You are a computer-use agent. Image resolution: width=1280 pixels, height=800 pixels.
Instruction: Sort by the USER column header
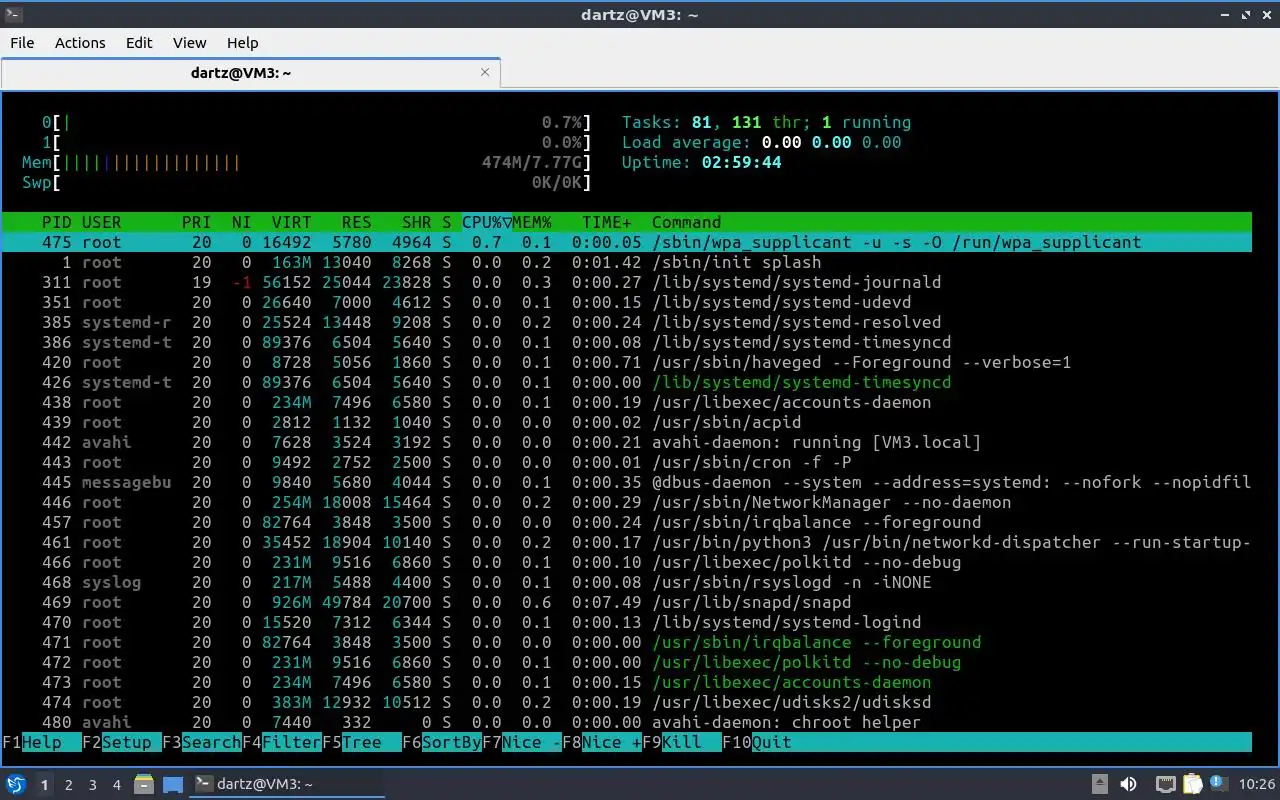tap(101, 222)
